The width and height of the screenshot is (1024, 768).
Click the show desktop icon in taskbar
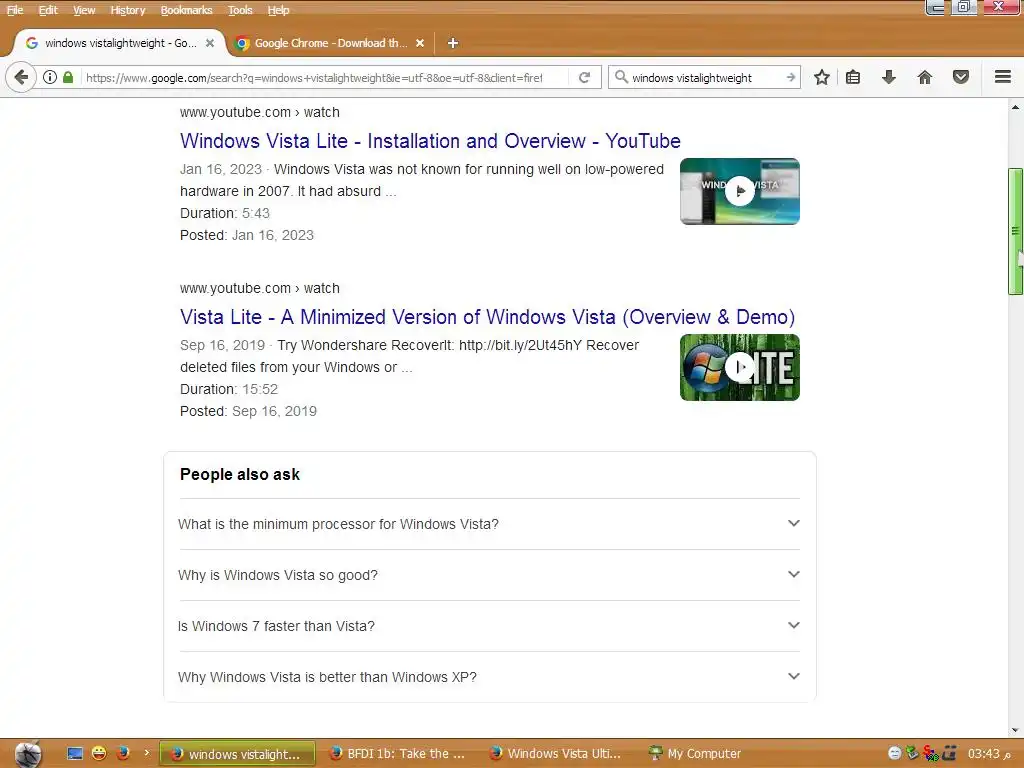click(x=75, y=754)
